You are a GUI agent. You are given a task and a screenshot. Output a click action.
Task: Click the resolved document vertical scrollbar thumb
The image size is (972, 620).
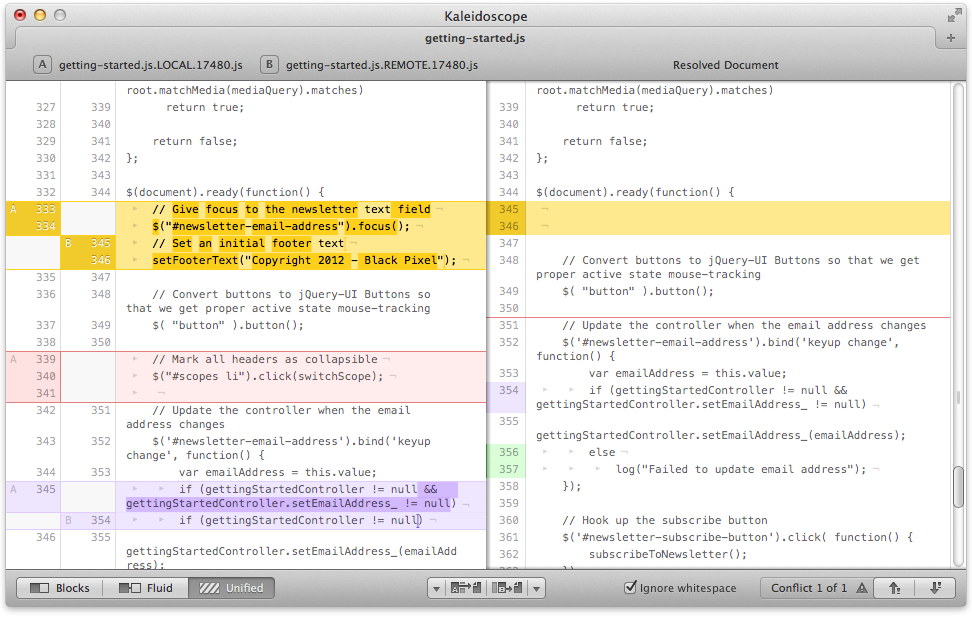point(958,486)
